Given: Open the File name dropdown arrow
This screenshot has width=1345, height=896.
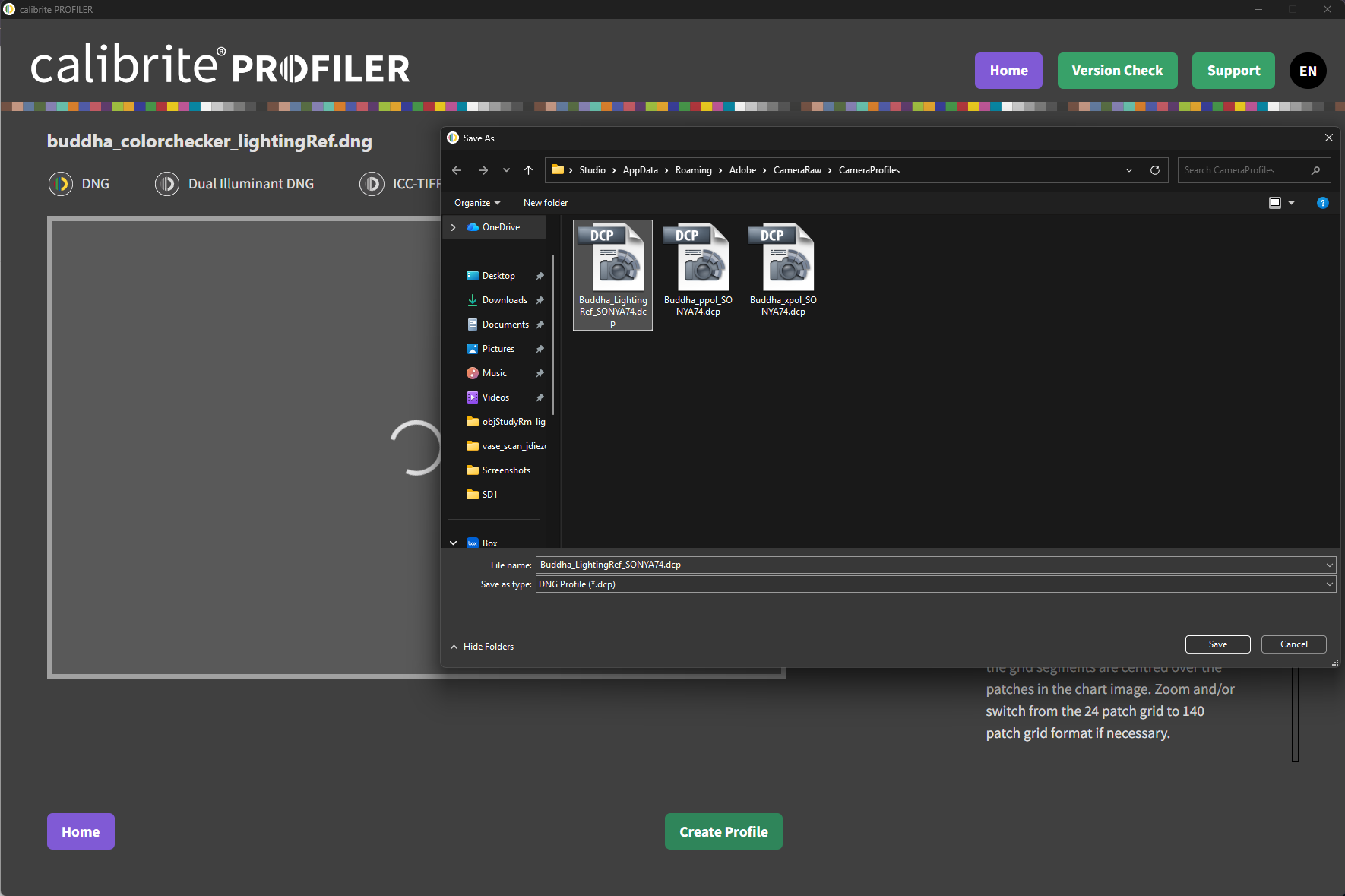Looking at the screenshot, I should pos(1330,565).
